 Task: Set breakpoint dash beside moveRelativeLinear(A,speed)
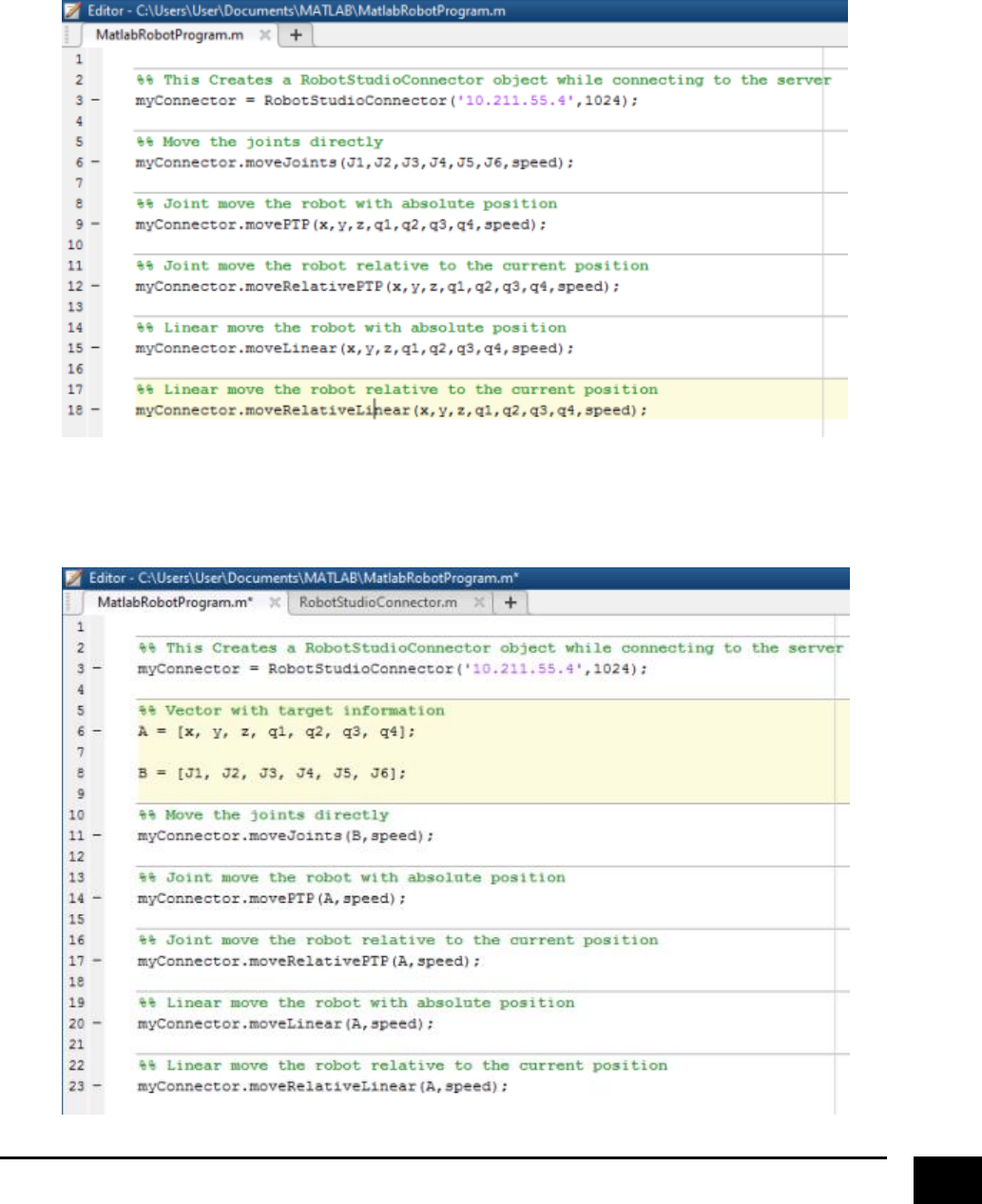[x=97, y=1087]
